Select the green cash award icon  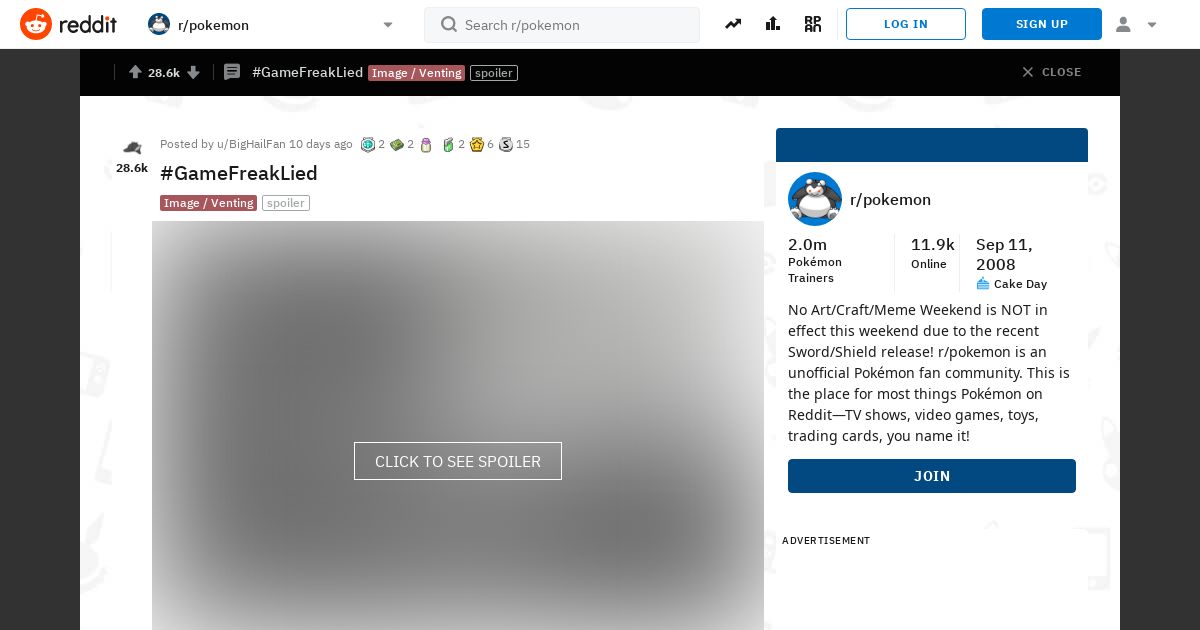[x=397, y=145]
